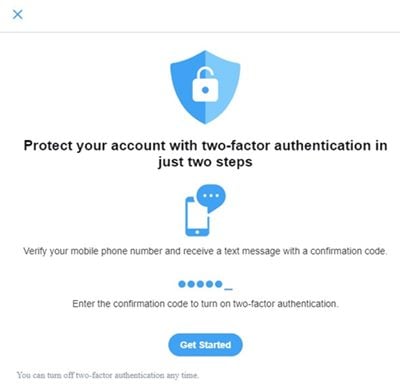Start setup with the Get Started button
This screenshot has height=392, width=400.
tap(205, 345)
